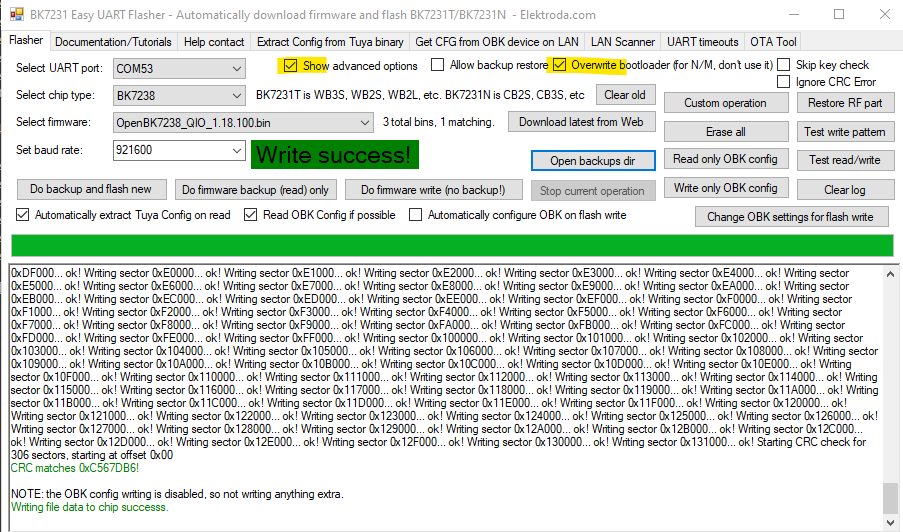Image resolution: width=903 pixels, height=532 pixels.
Task: Click the Open backups dir button
Action: pyautogui.click(x=593, y=161)
